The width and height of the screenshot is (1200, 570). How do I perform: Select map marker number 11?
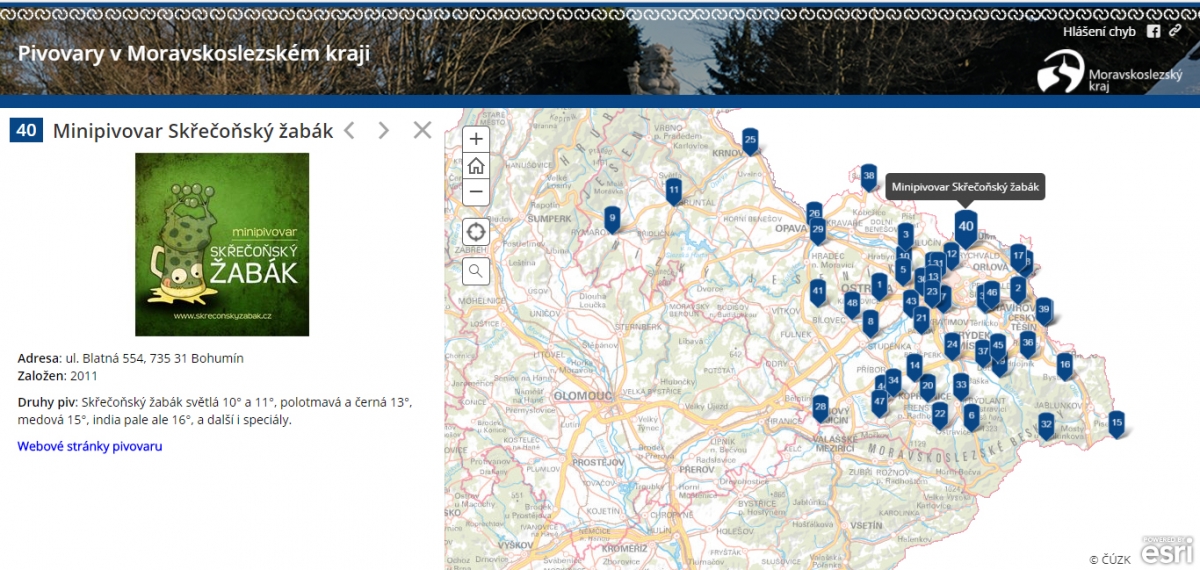674,190
